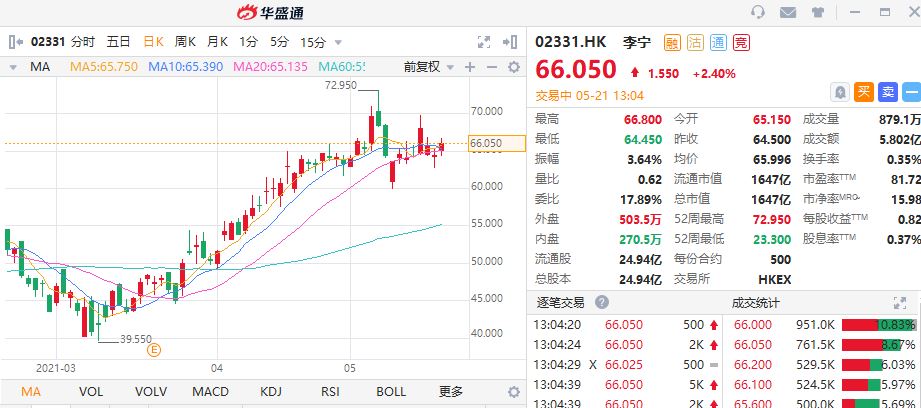This screenshot has width=921, height=408.
Task: Click the 通 stock connect tag icon
Action: pyautogui.click(x=718, y=42)
